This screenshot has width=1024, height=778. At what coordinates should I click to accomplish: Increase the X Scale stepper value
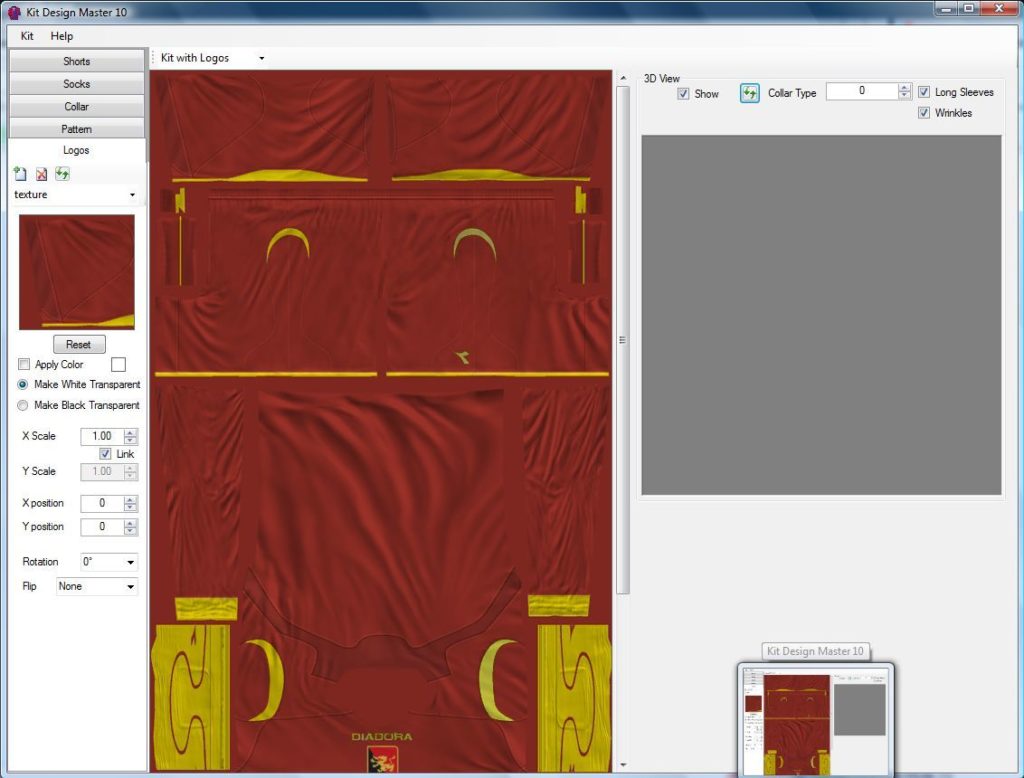pos(131,432)
